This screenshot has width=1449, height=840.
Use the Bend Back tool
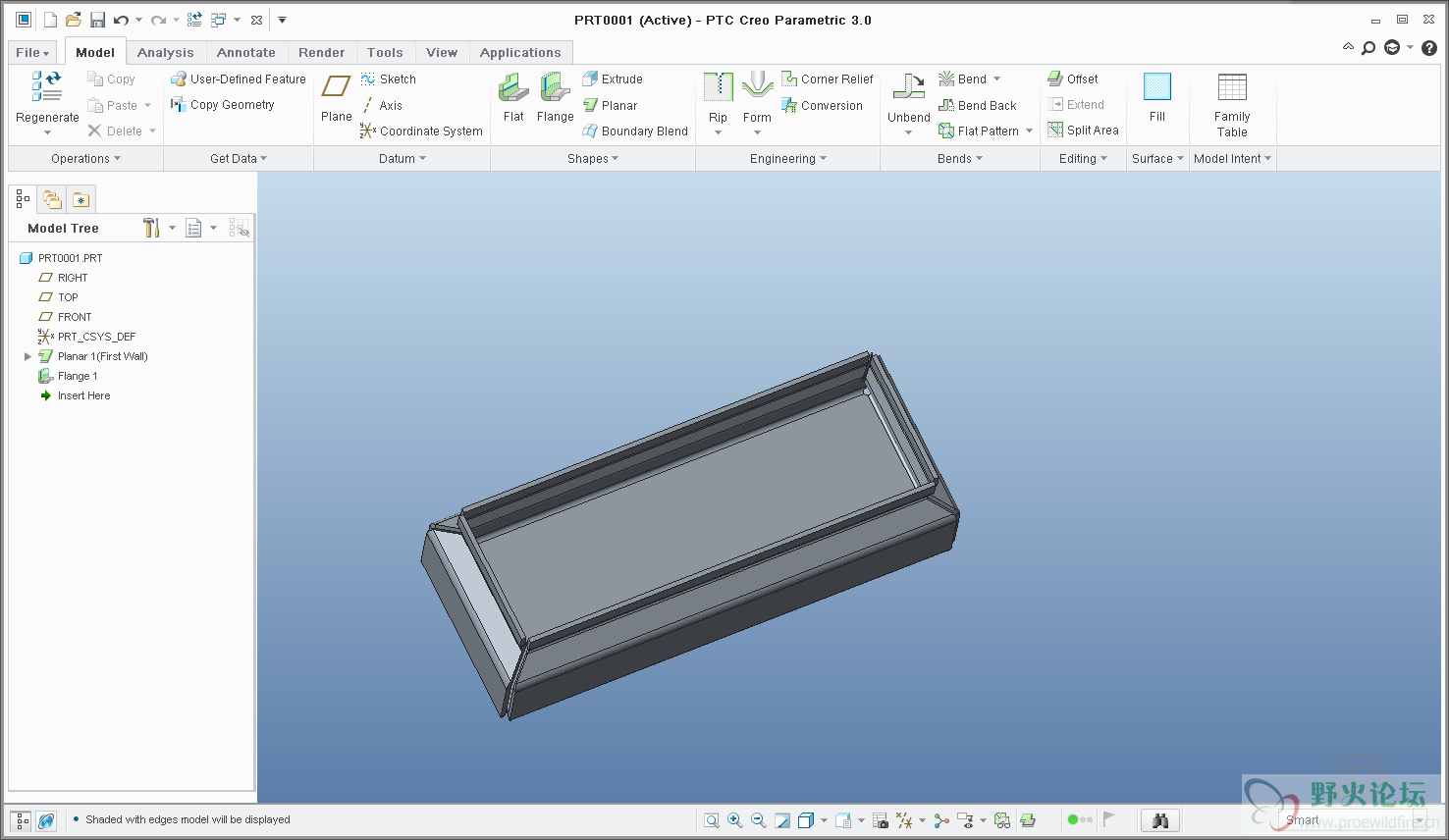coord(978,105)
